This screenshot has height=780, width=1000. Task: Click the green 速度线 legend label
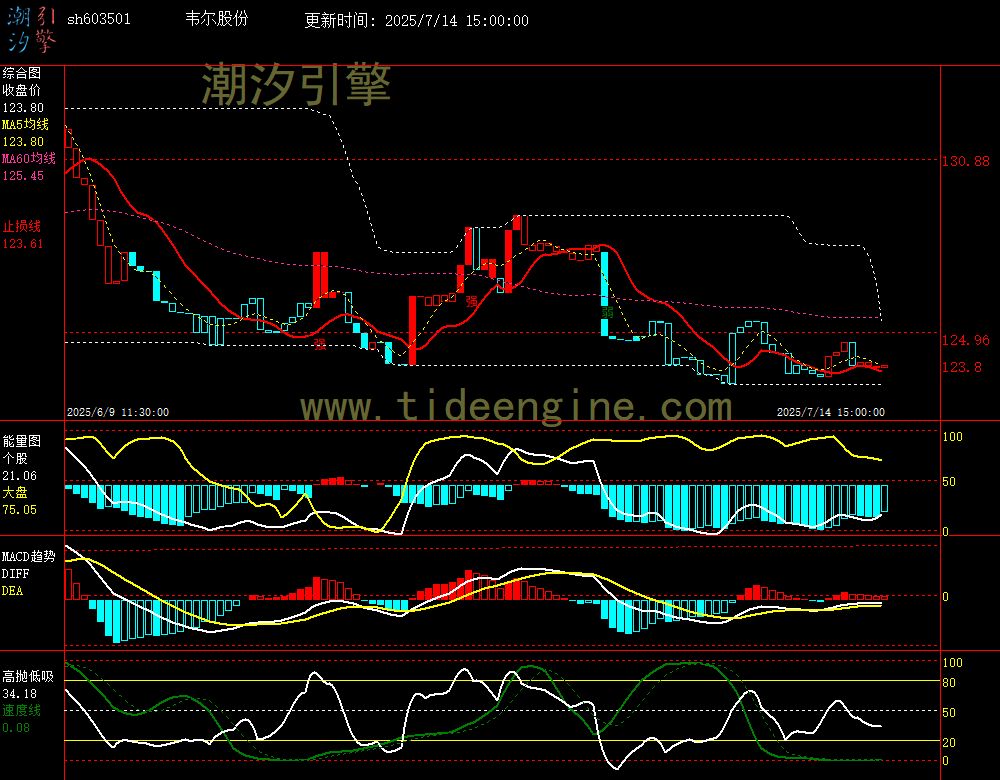pyautogui.click(x=22, y=710)
